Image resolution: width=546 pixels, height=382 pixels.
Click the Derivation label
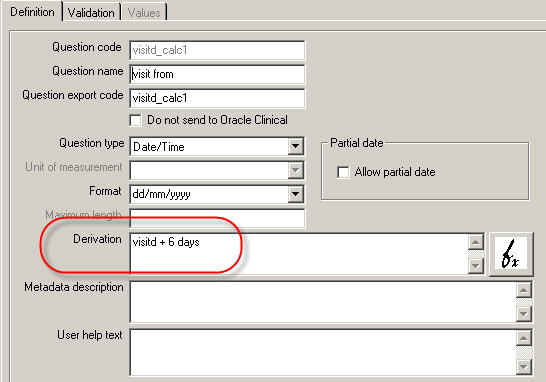tap(97, 239)
